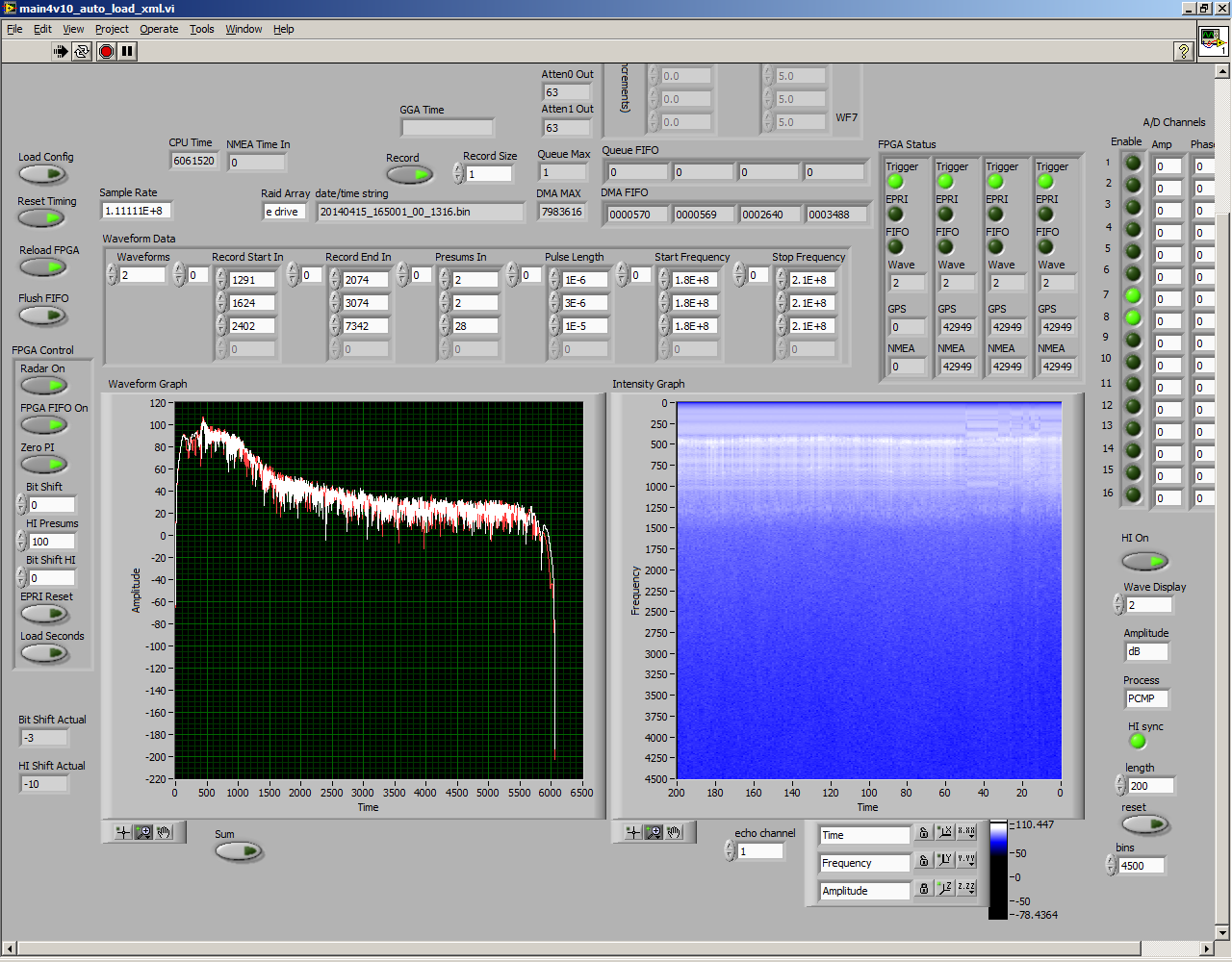1232x962 pixels.
Task: Click the Run arrow in the toolbar
Action: pos(61,52)
